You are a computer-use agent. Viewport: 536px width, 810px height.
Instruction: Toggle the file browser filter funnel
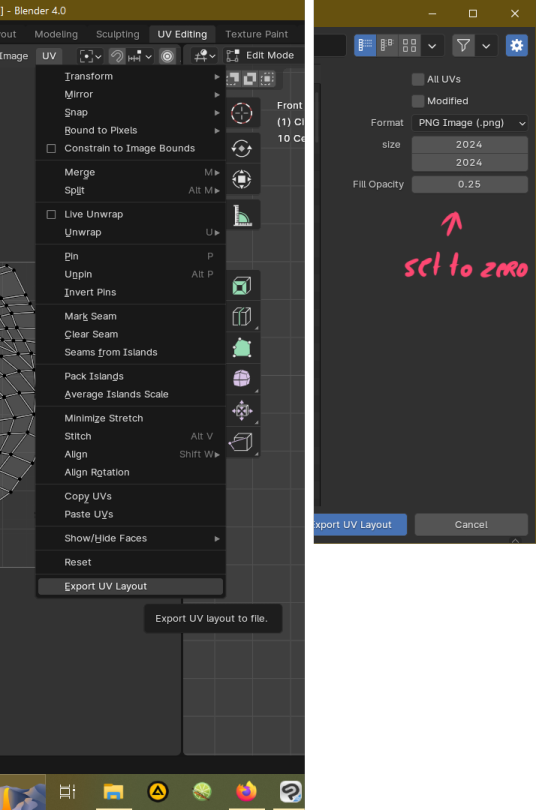click(x=463, y=45)
